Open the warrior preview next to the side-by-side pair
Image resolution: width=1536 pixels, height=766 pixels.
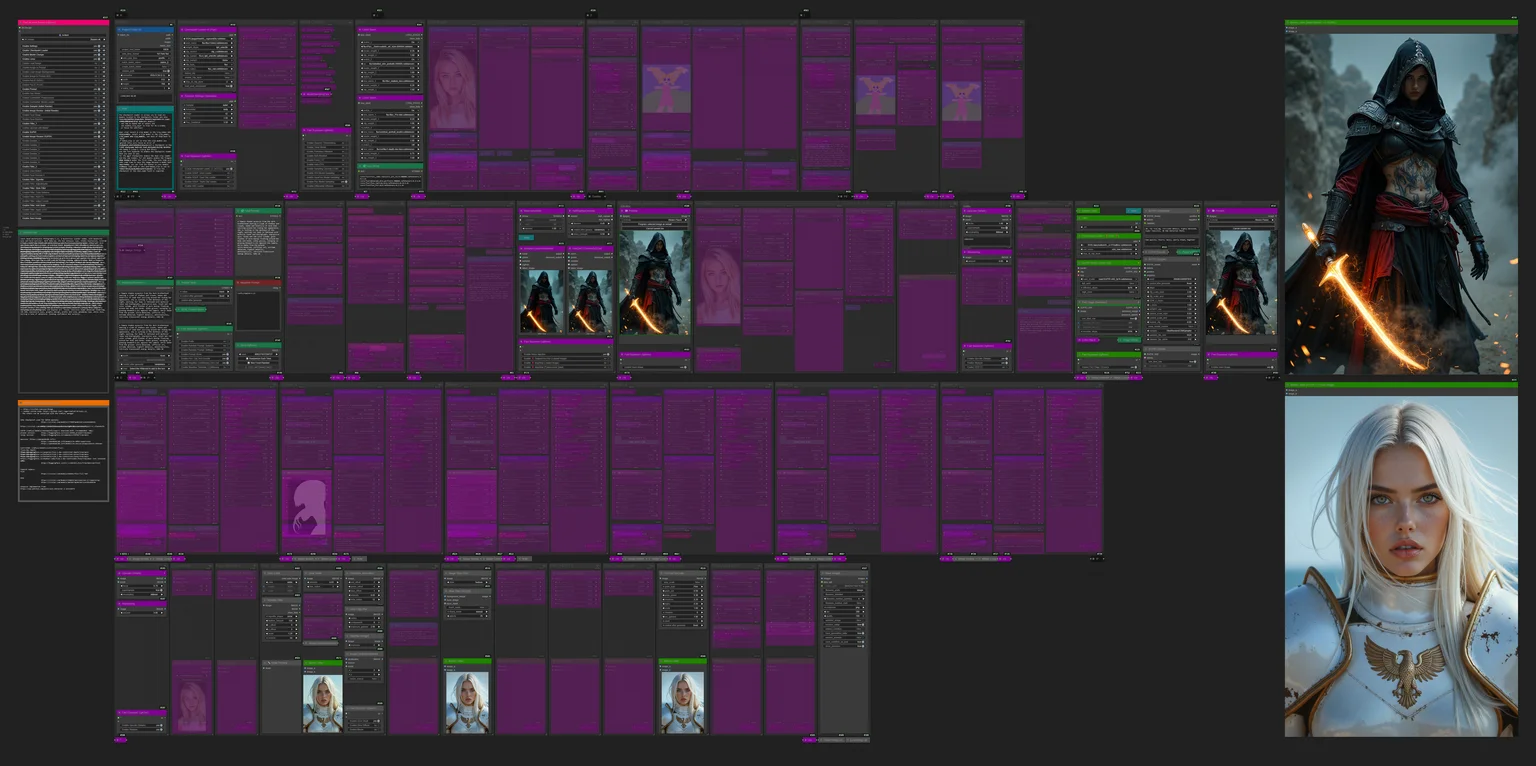pyautogui.click(x=654, y=283)
